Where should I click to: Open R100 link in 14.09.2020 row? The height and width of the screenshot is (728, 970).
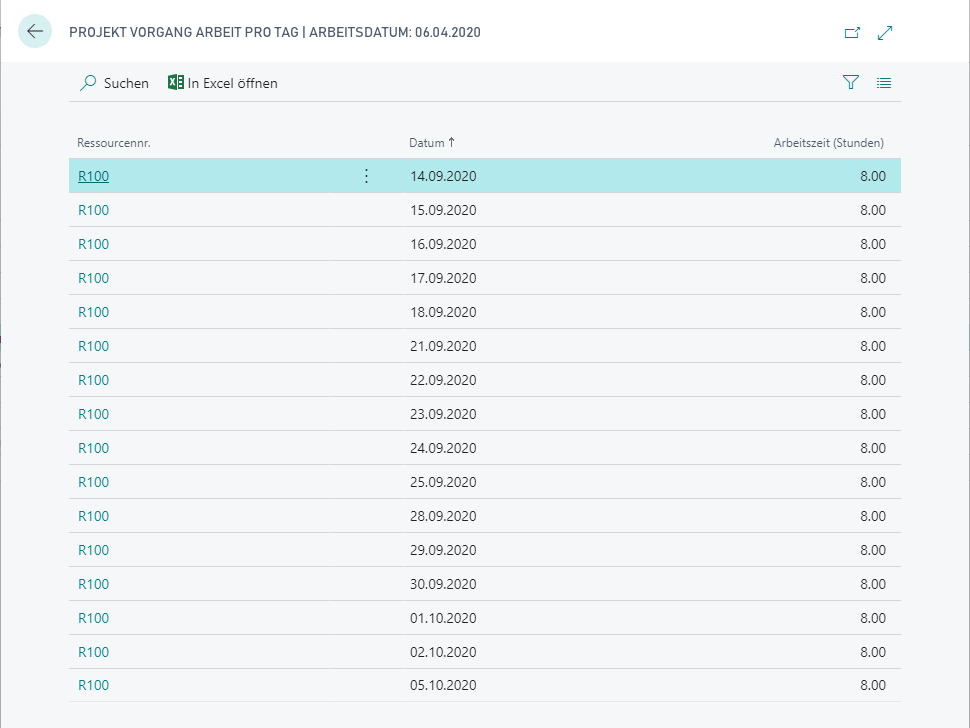pyautogui.click(x=93, y=176)
